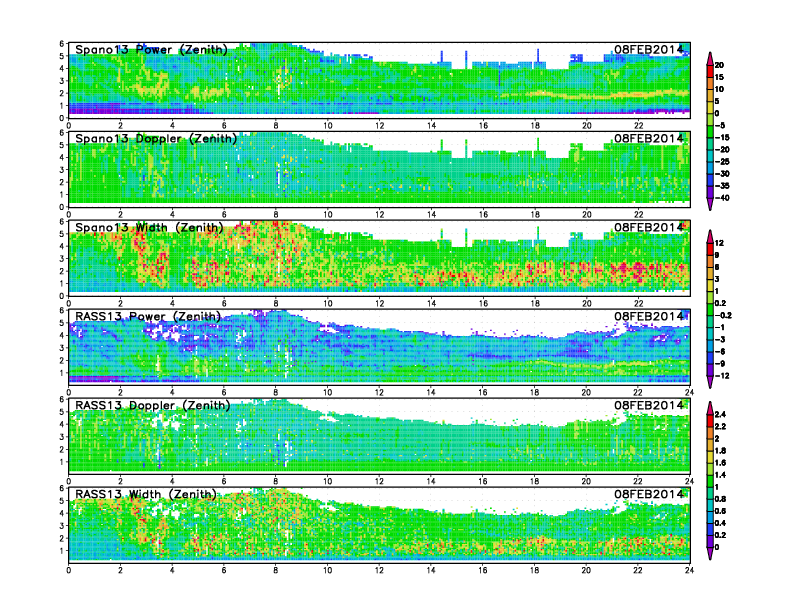Click the '1.4' label on the bottom colorbar
Image resolution: width=792 pixels, height=612 pixels.
click(720, 475)
